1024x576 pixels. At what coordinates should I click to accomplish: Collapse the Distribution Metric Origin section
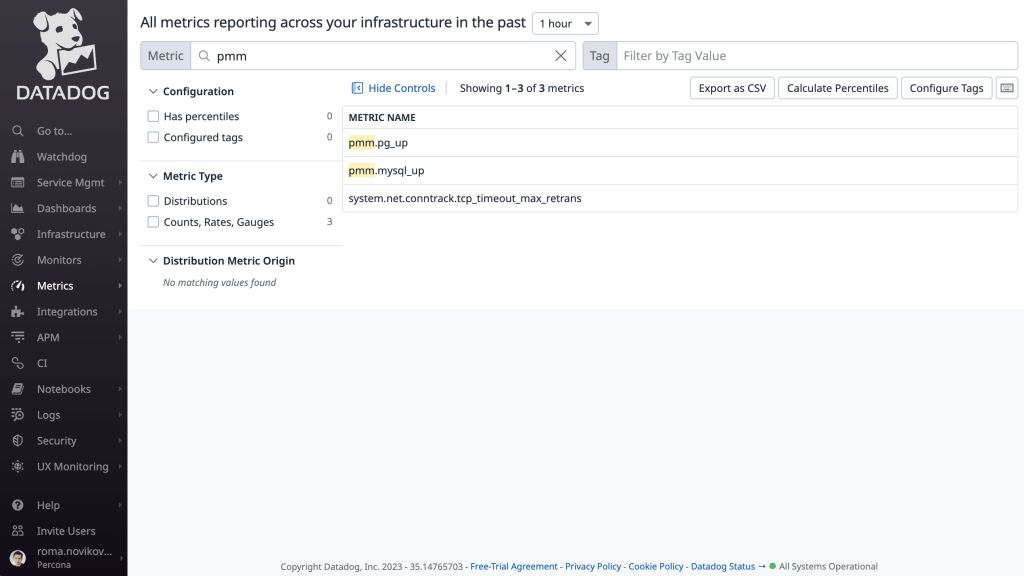click(153, 260)
